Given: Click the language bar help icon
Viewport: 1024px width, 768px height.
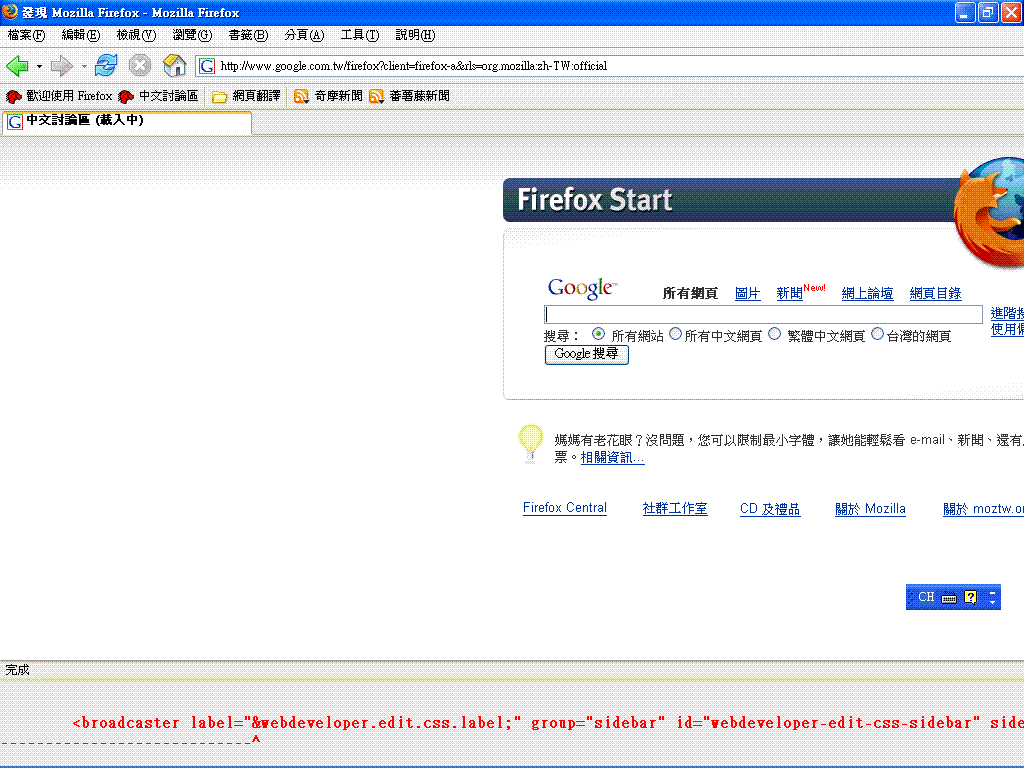Looking at the screenshot, I should coord(971,597).
